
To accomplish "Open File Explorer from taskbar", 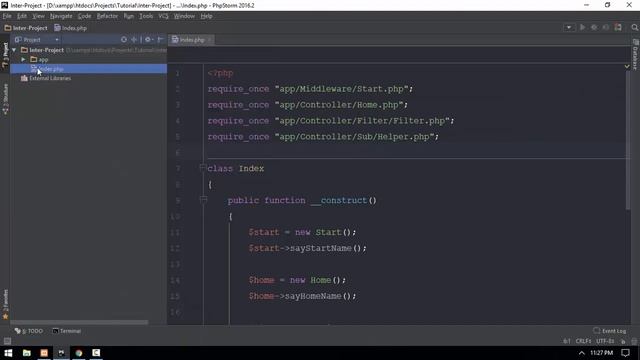I will [x=27, y=353].
